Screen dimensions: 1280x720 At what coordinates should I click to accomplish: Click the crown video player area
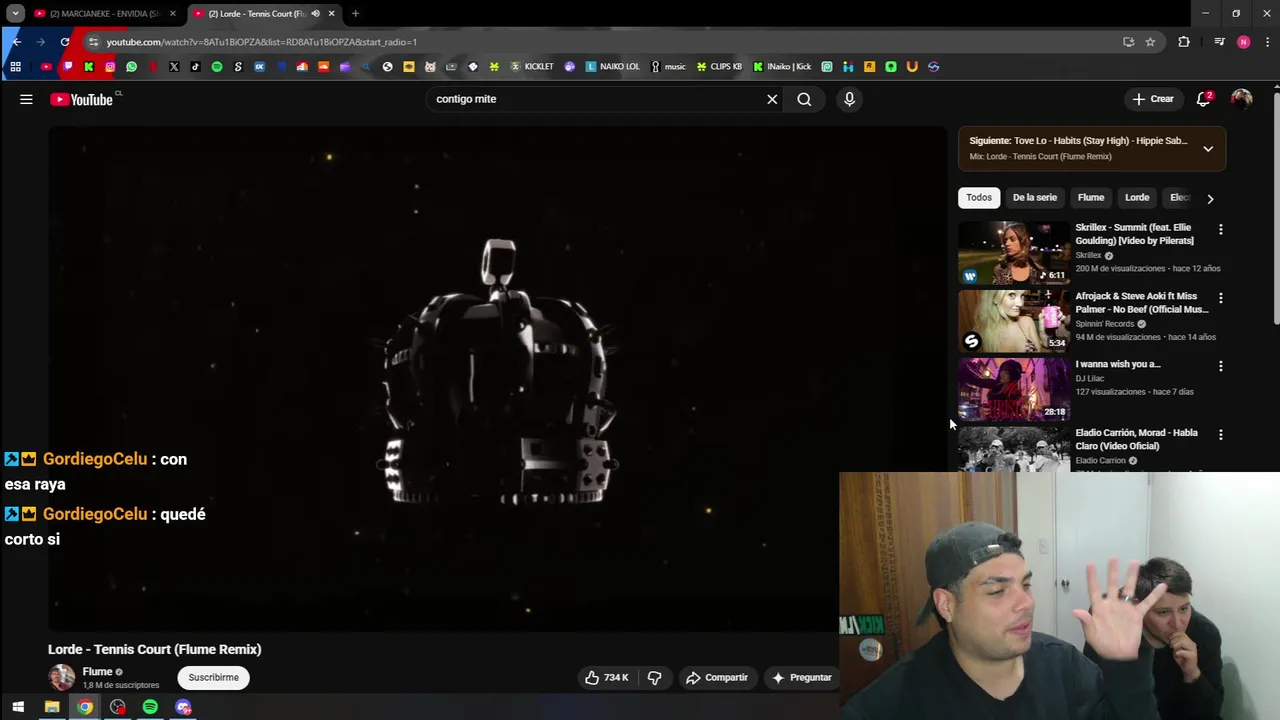tap(497, 378)
